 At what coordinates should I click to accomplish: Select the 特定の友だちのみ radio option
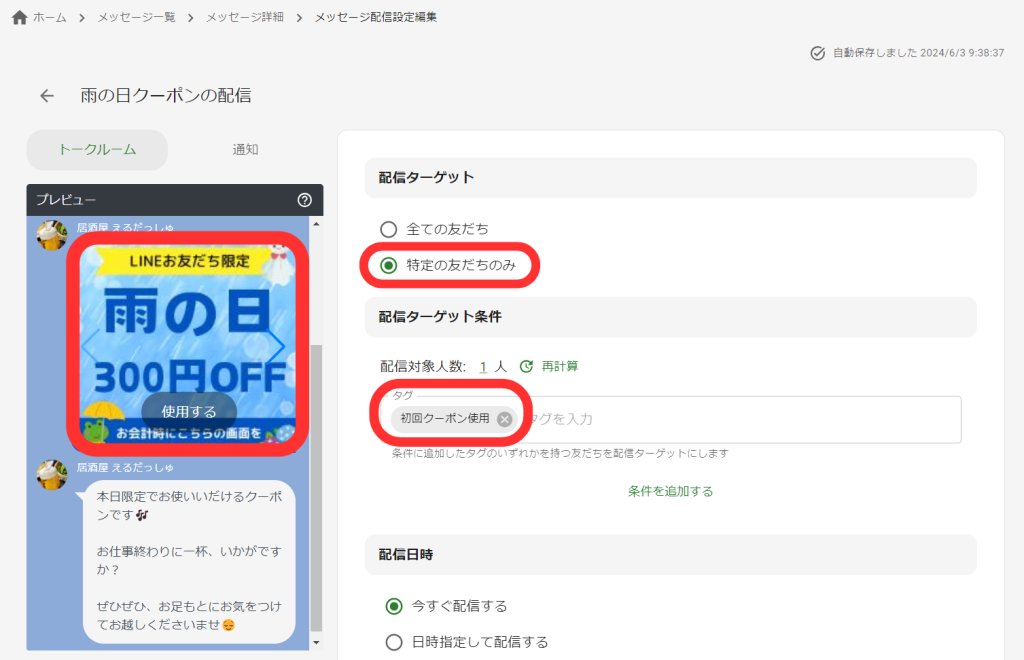[389, 266]
